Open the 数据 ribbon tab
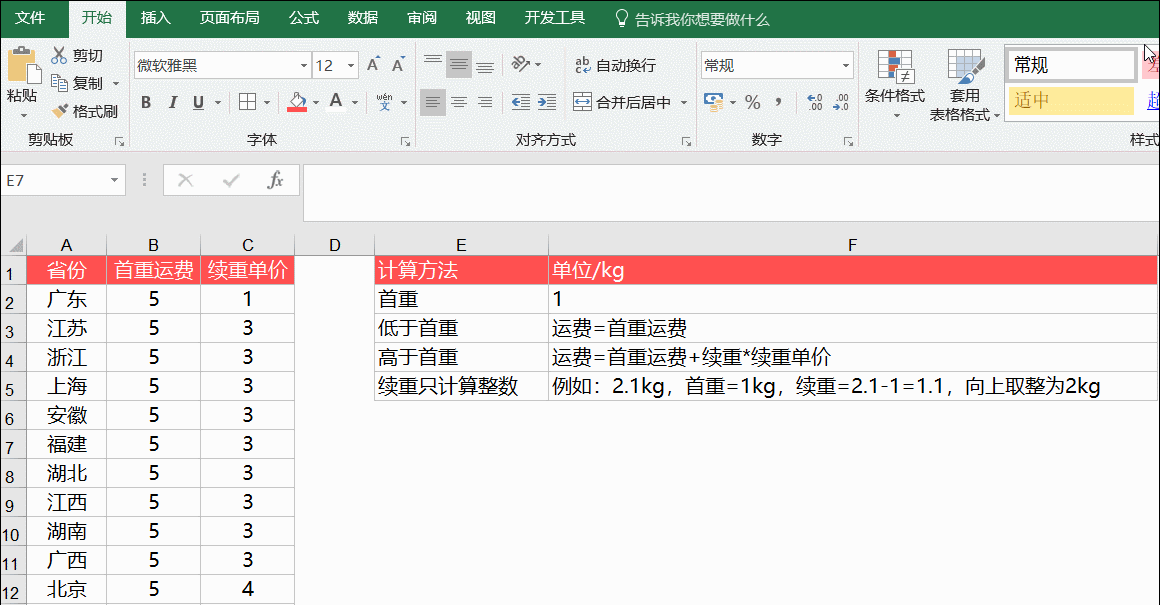1160x605 pixels. tap(362, 17)
